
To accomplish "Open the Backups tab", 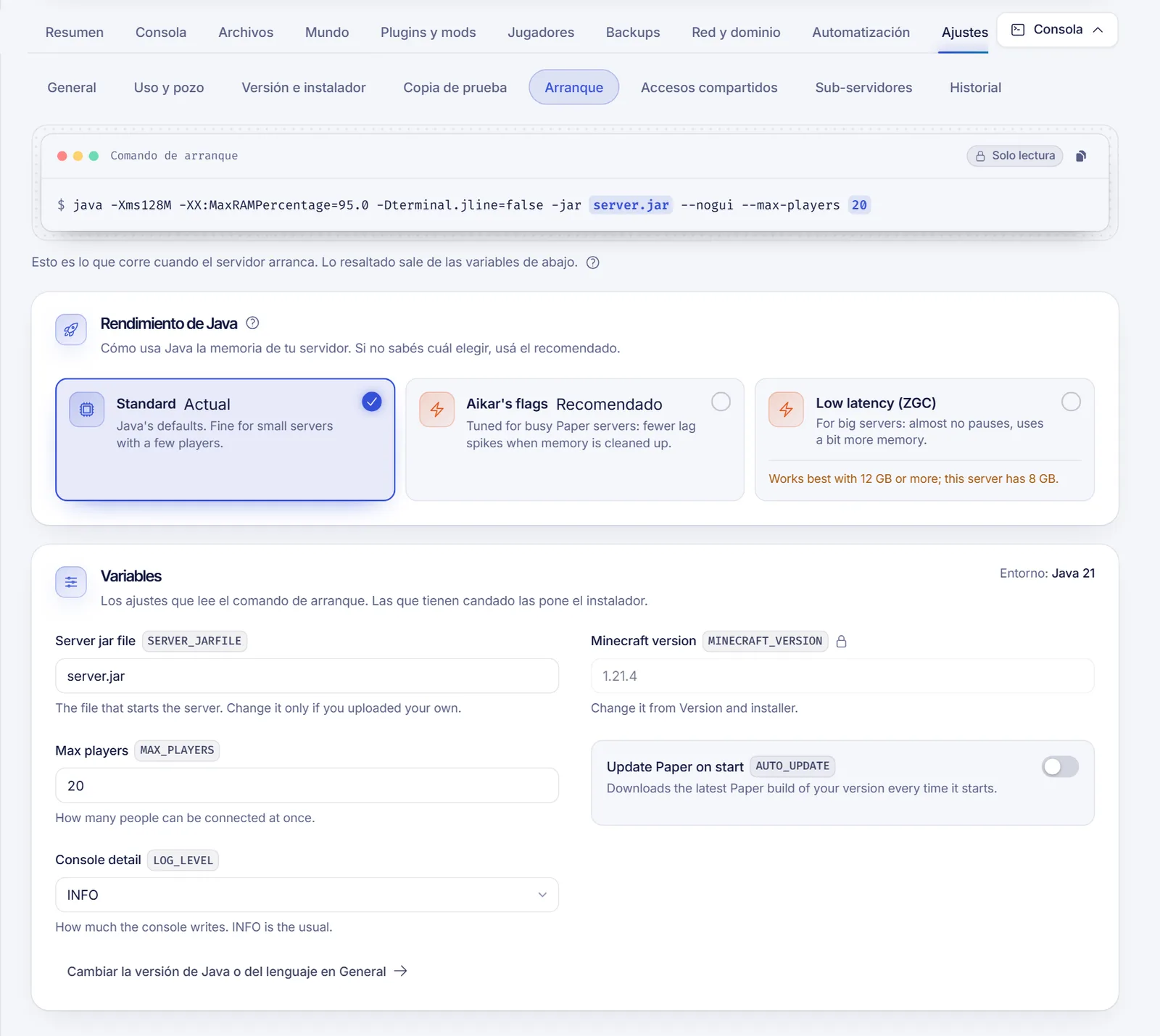I will (633, 33).
